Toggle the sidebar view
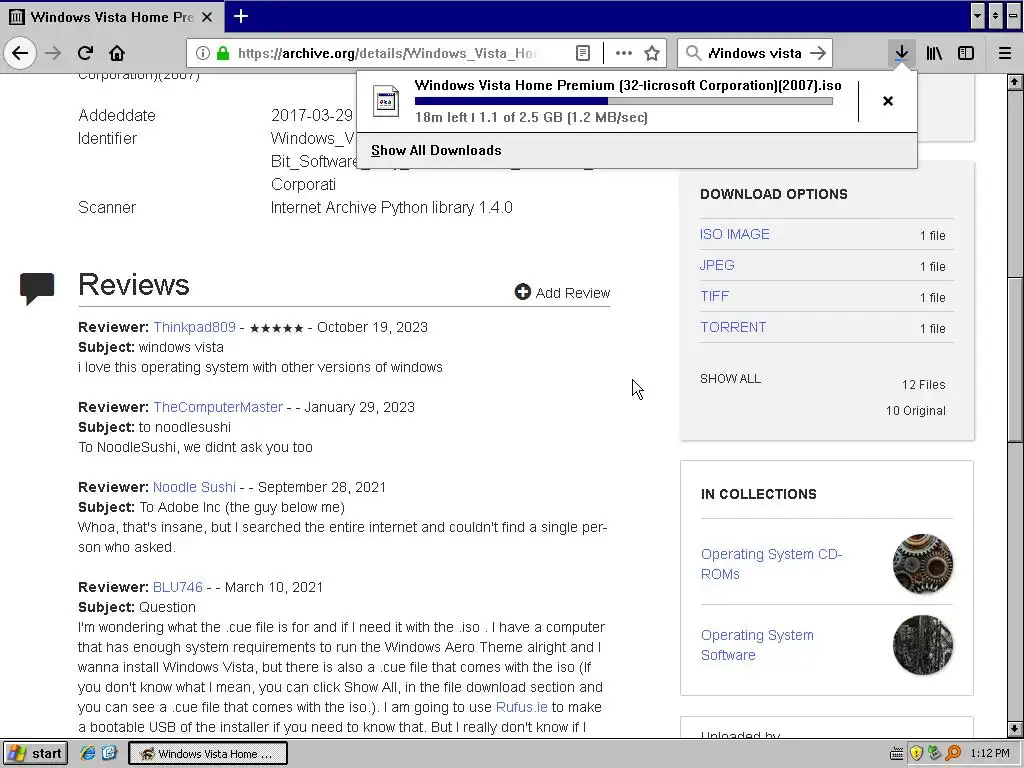 pyautogui.click(x=966, y=53)
